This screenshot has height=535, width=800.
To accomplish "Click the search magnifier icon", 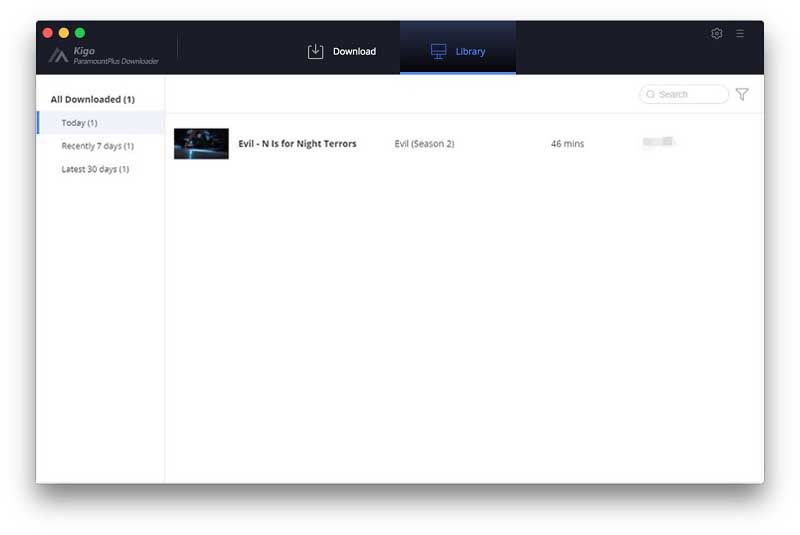I will coord(651,94).
